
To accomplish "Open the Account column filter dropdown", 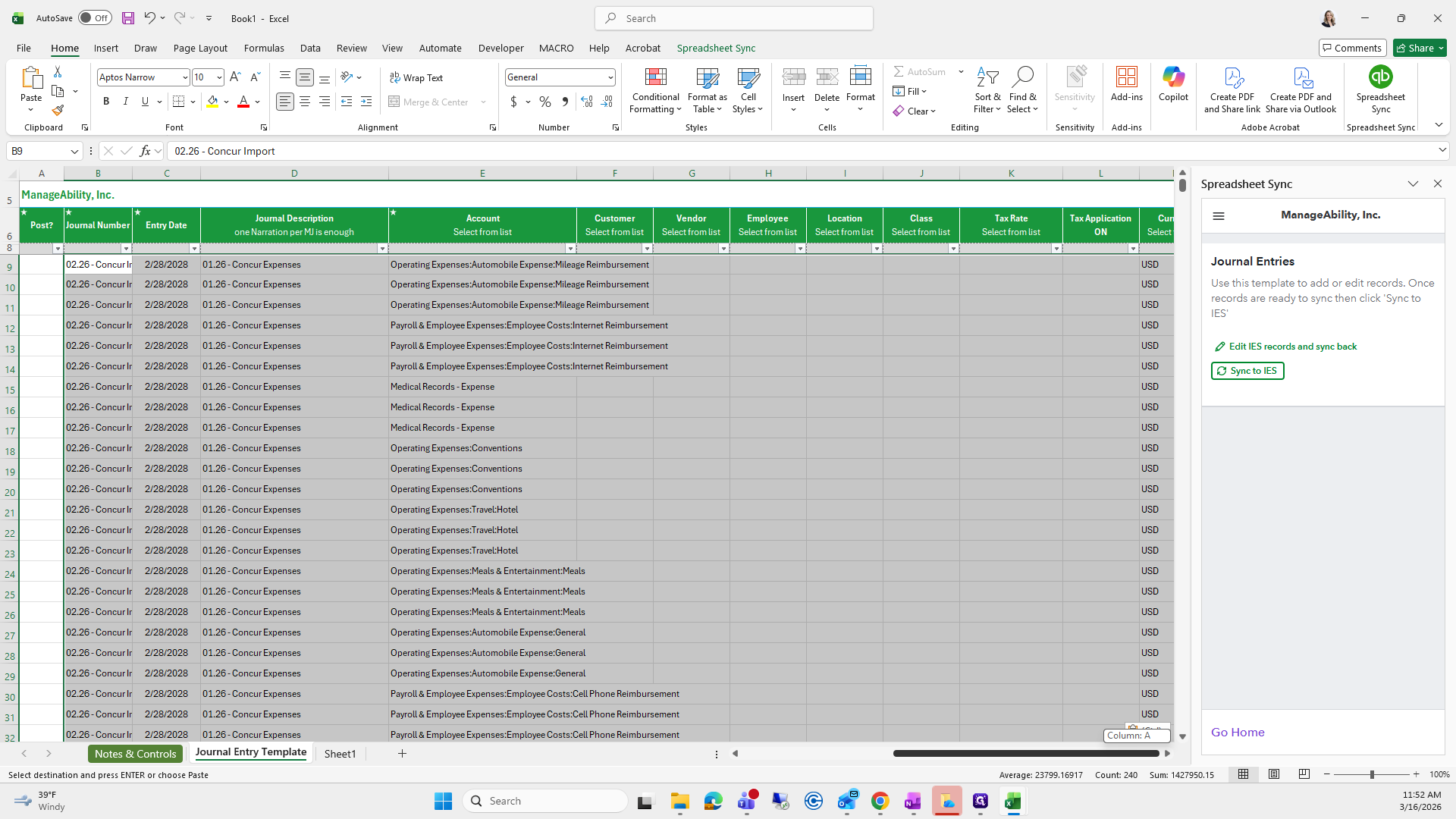I will point(570,249).
